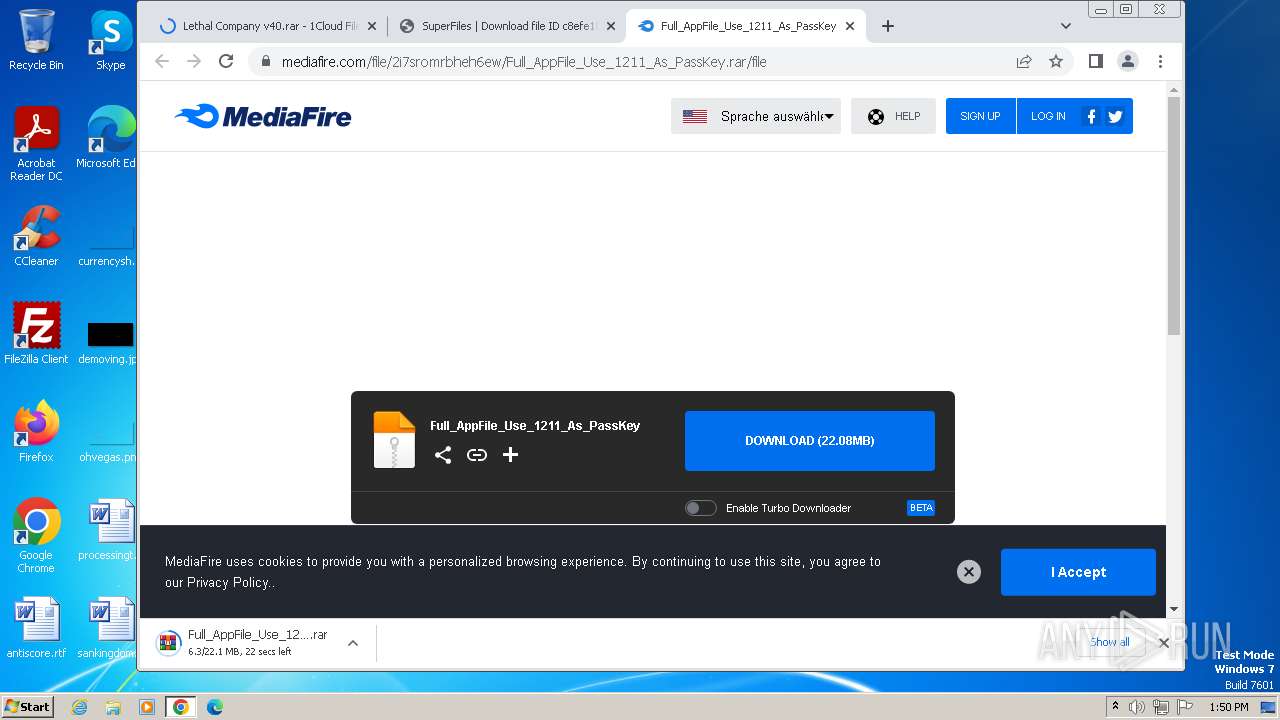Open Microsoft Edge desktop icon
The height and width of the screenshot is (720, 1280).
pyautogui.click(x=108, y=137)
